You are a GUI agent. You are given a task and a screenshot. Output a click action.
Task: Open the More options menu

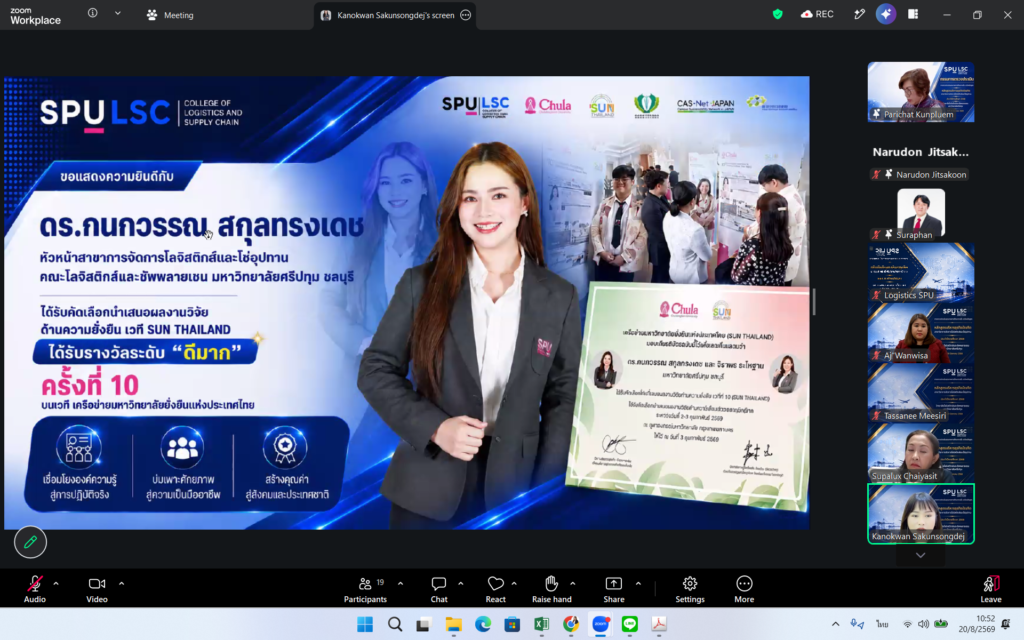click(744, 588)
